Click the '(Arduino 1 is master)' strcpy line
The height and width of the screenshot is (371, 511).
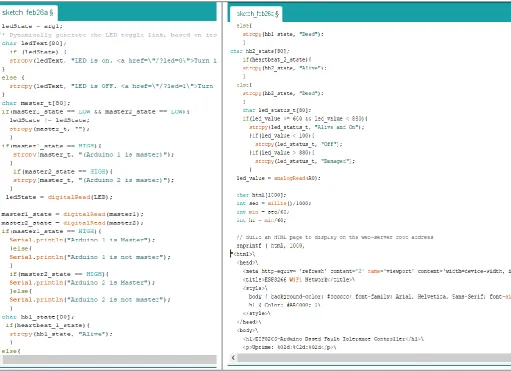(x=93, y=155)
